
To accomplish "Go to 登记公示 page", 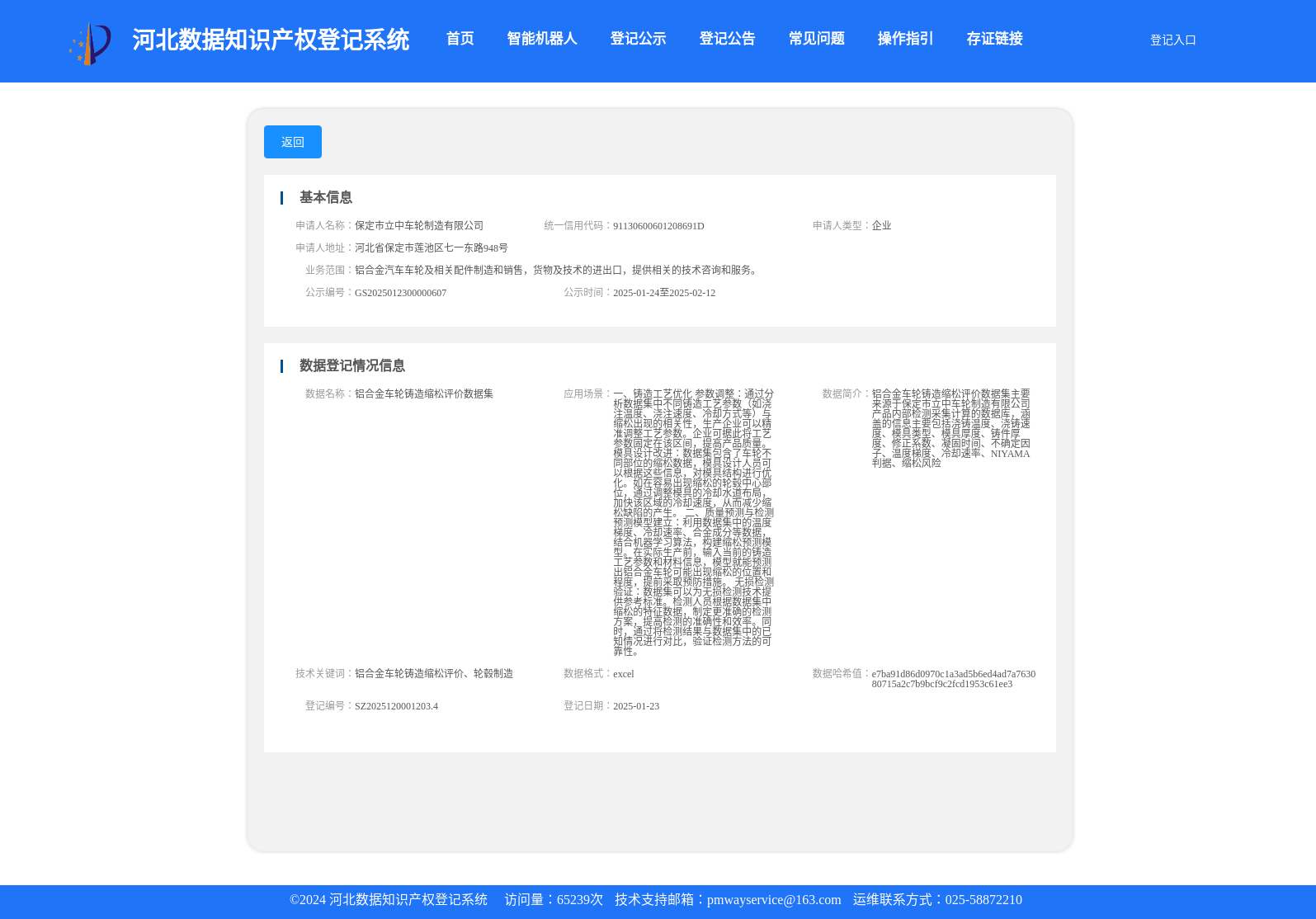I will point(638,39).
